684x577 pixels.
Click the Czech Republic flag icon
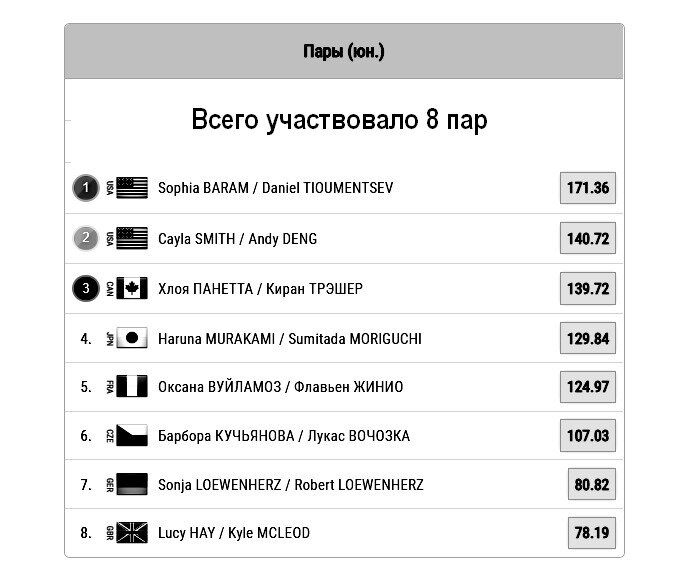tap(132, 435)
